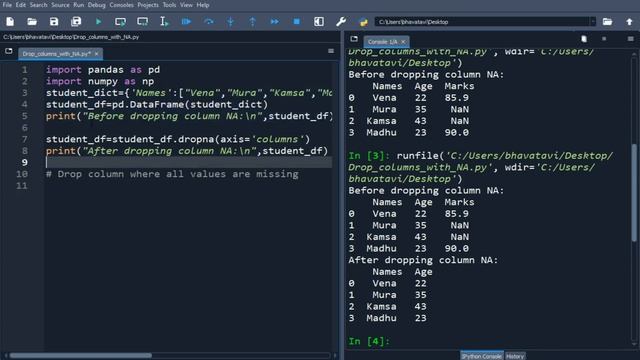Open the Debug menu
The width and height of the screenshot is (640, 360).
97,5
